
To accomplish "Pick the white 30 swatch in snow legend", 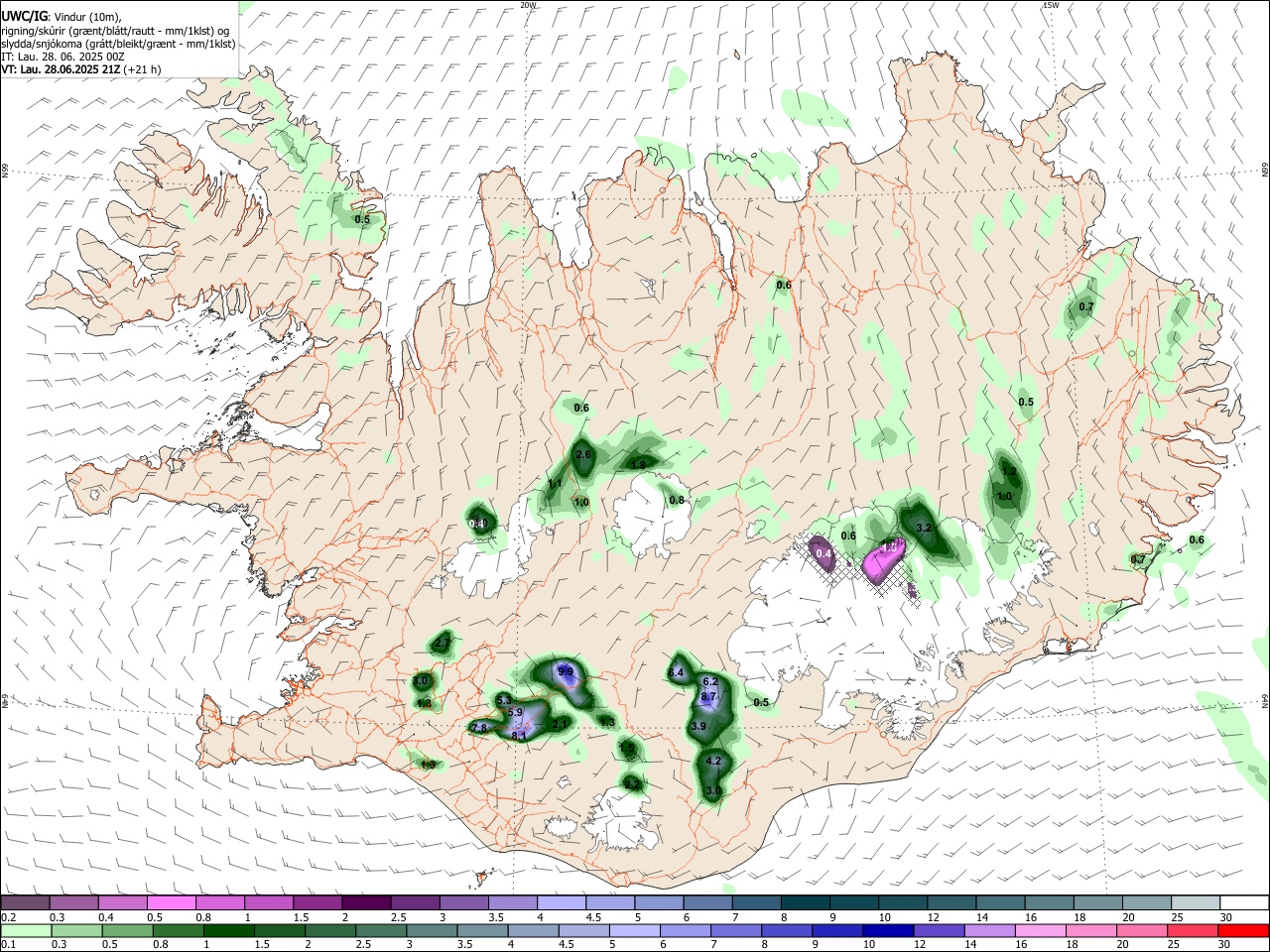I will point(1244,902).
